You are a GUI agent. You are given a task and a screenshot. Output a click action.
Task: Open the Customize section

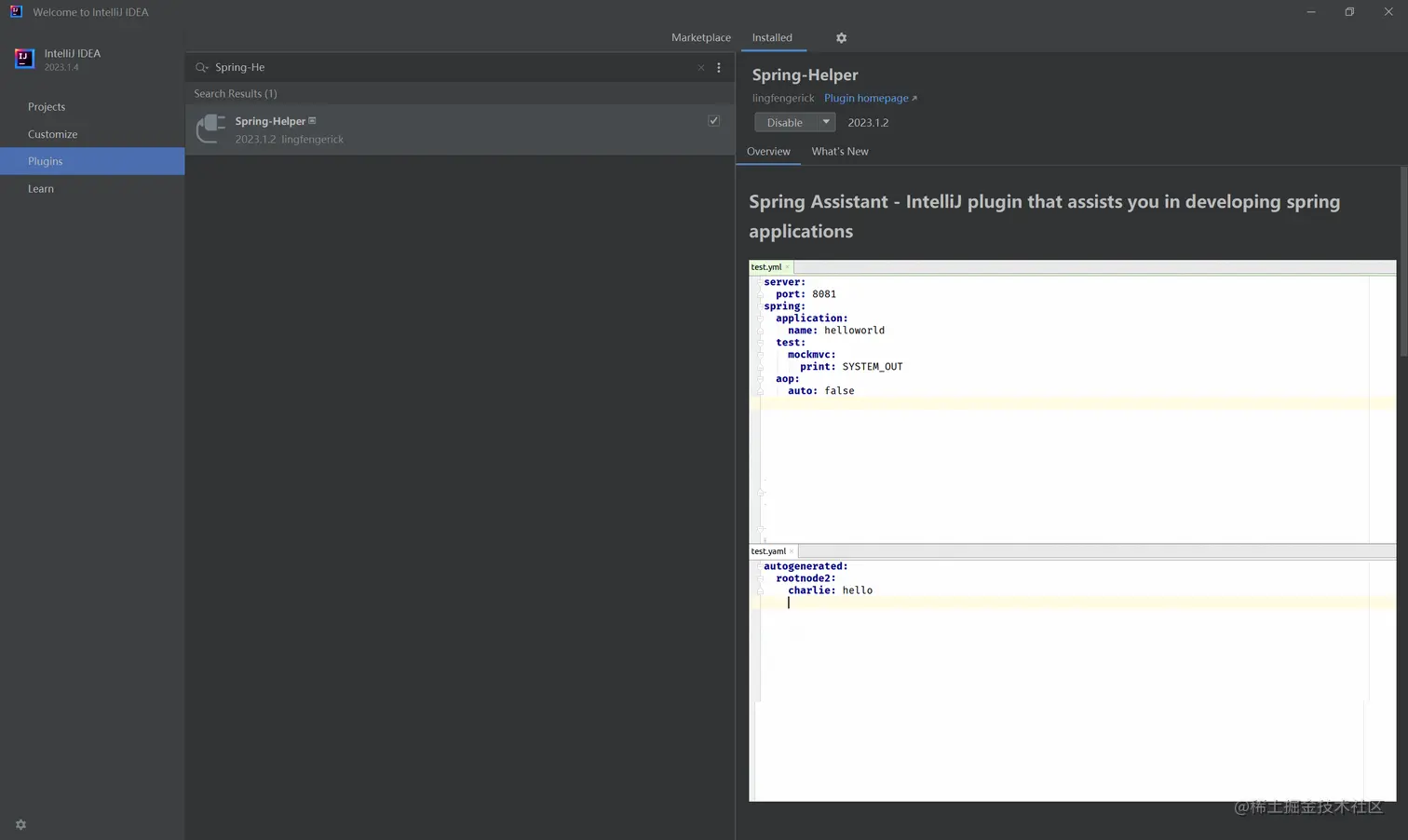[x=53, y=134]
